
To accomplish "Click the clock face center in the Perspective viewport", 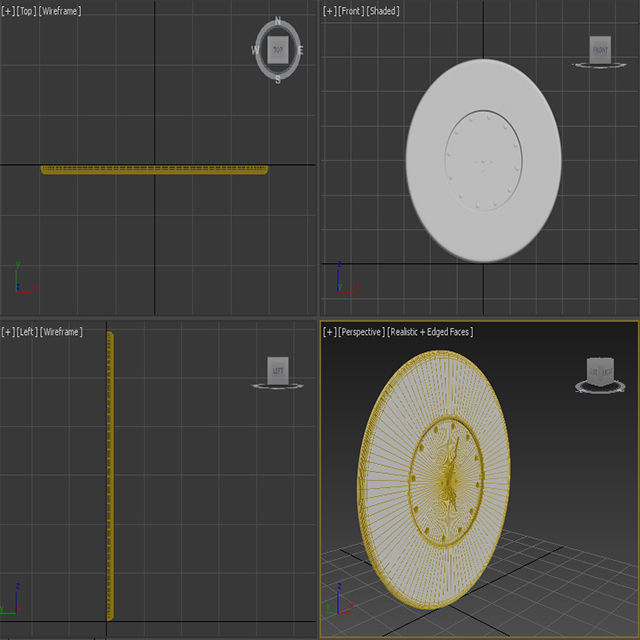I will click(449, 481).
